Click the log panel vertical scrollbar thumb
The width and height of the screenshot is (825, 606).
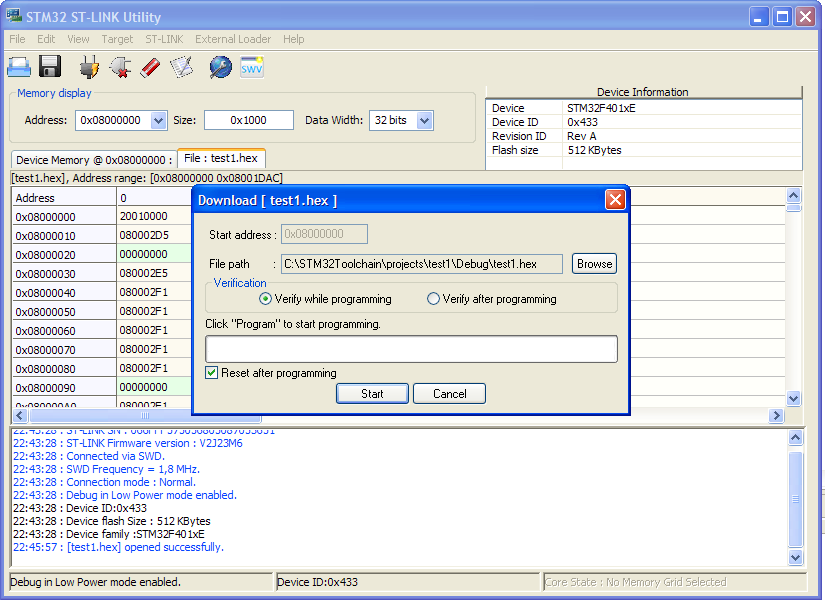(796, 499)
